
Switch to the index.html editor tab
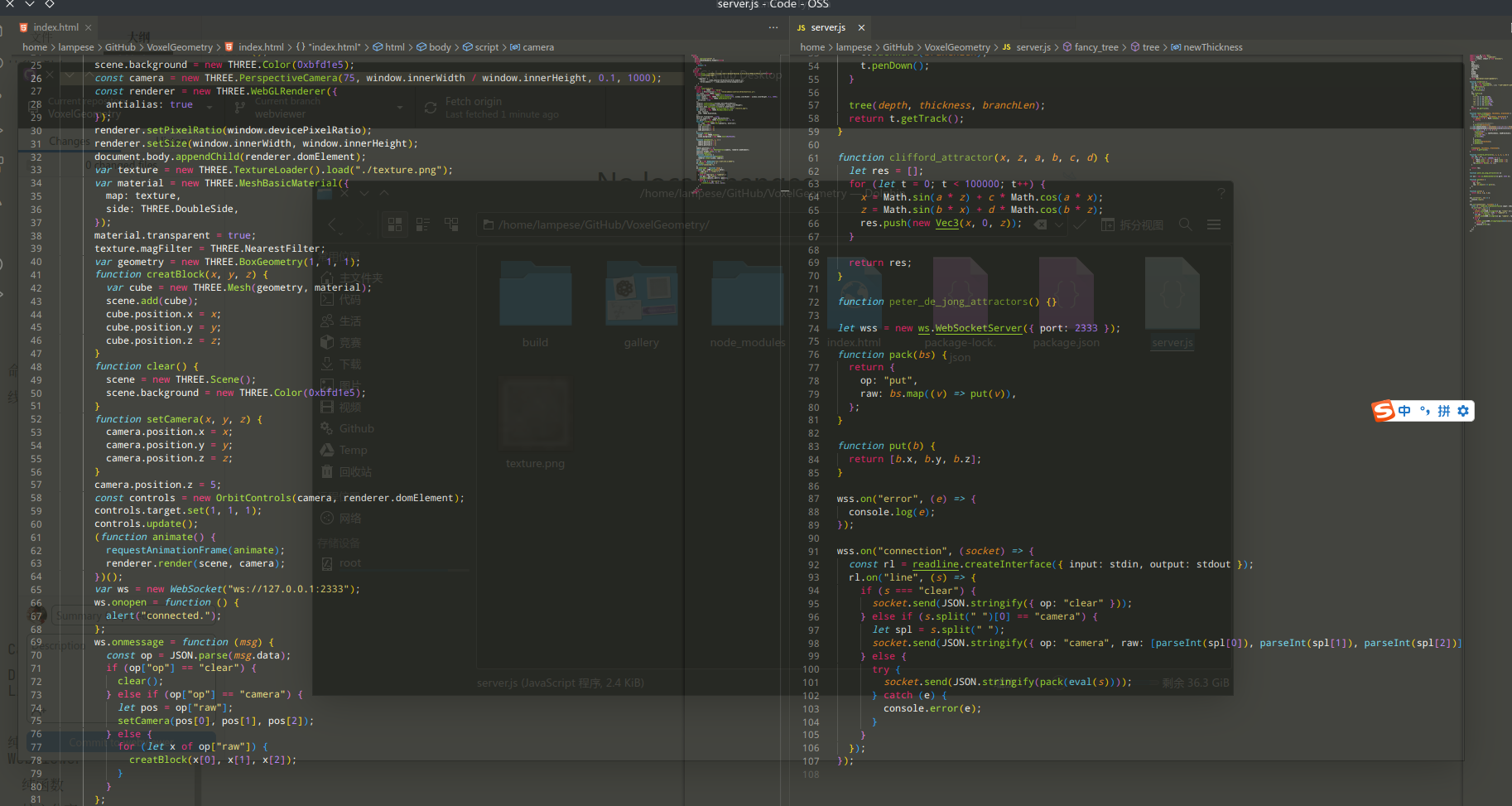tap(55, 27)
